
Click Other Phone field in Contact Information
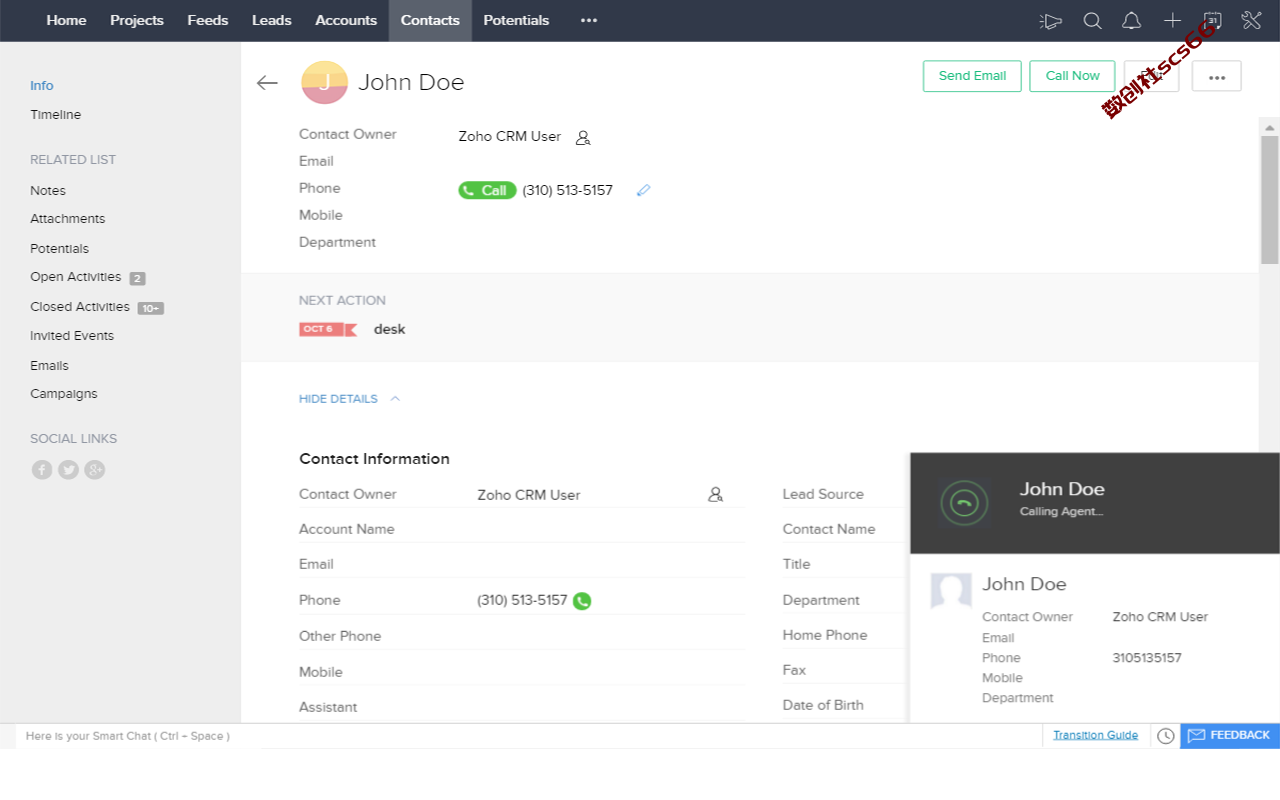(521, 636)
